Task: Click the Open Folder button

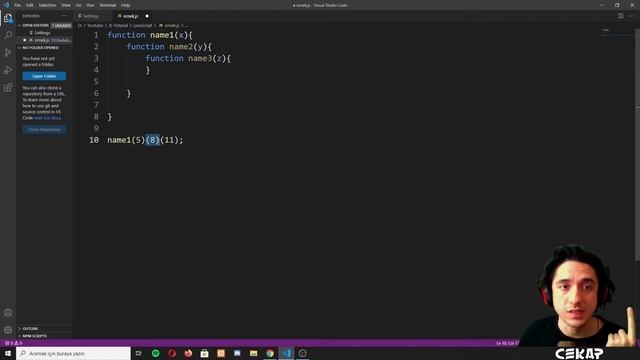Action: pyautogui.click(x=44, y=76)
